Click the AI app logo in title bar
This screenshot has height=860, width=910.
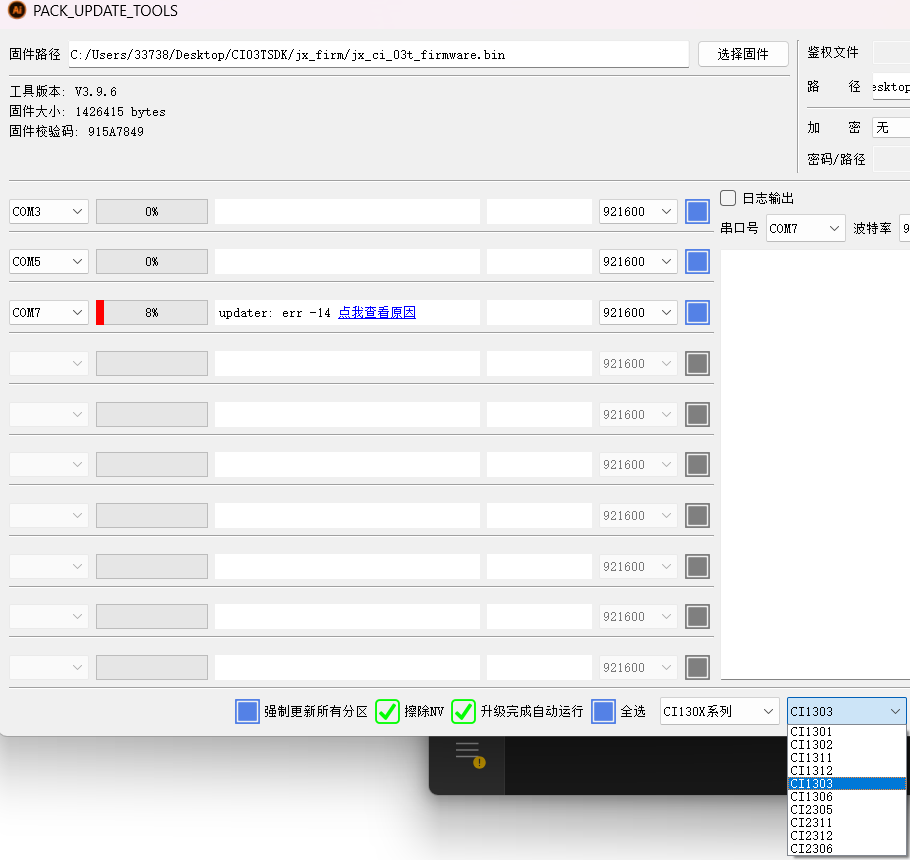click(15, 11)
